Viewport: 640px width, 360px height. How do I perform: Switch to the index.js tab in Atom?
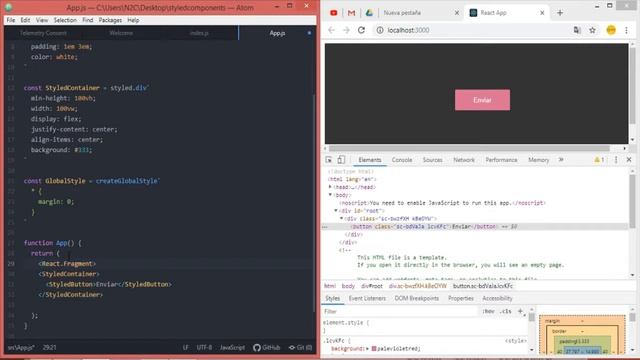[199, 33]
